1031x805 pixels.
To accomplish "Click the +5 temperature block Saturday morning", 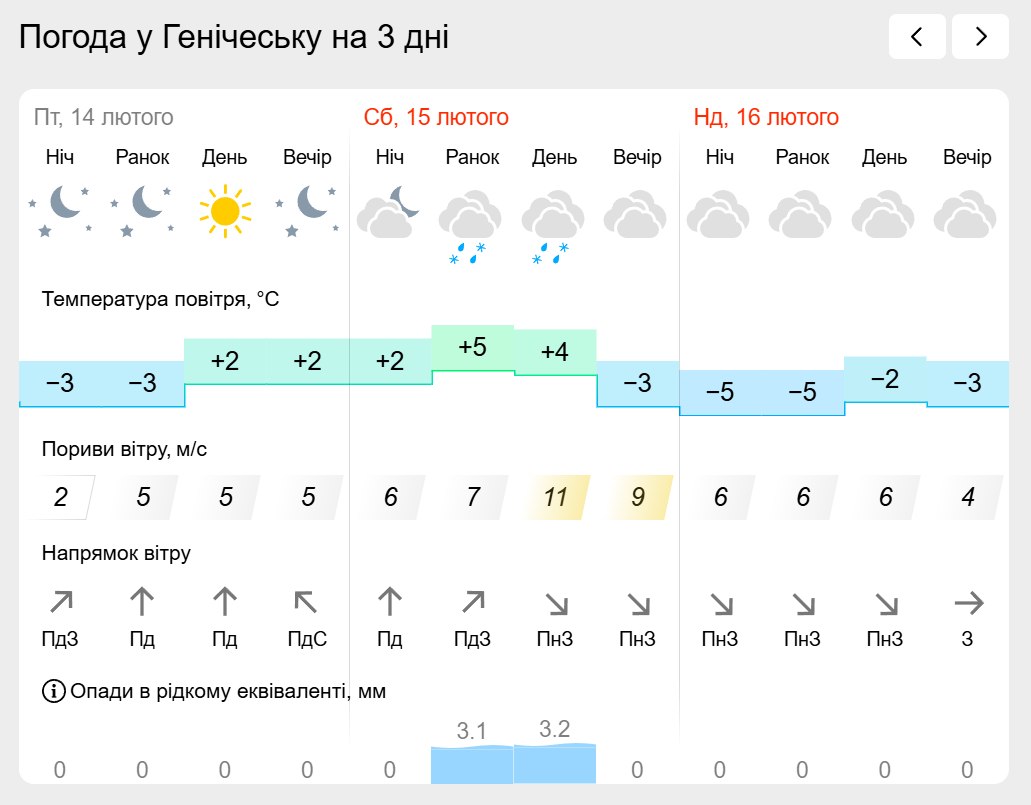I will [x=473, y=349].
